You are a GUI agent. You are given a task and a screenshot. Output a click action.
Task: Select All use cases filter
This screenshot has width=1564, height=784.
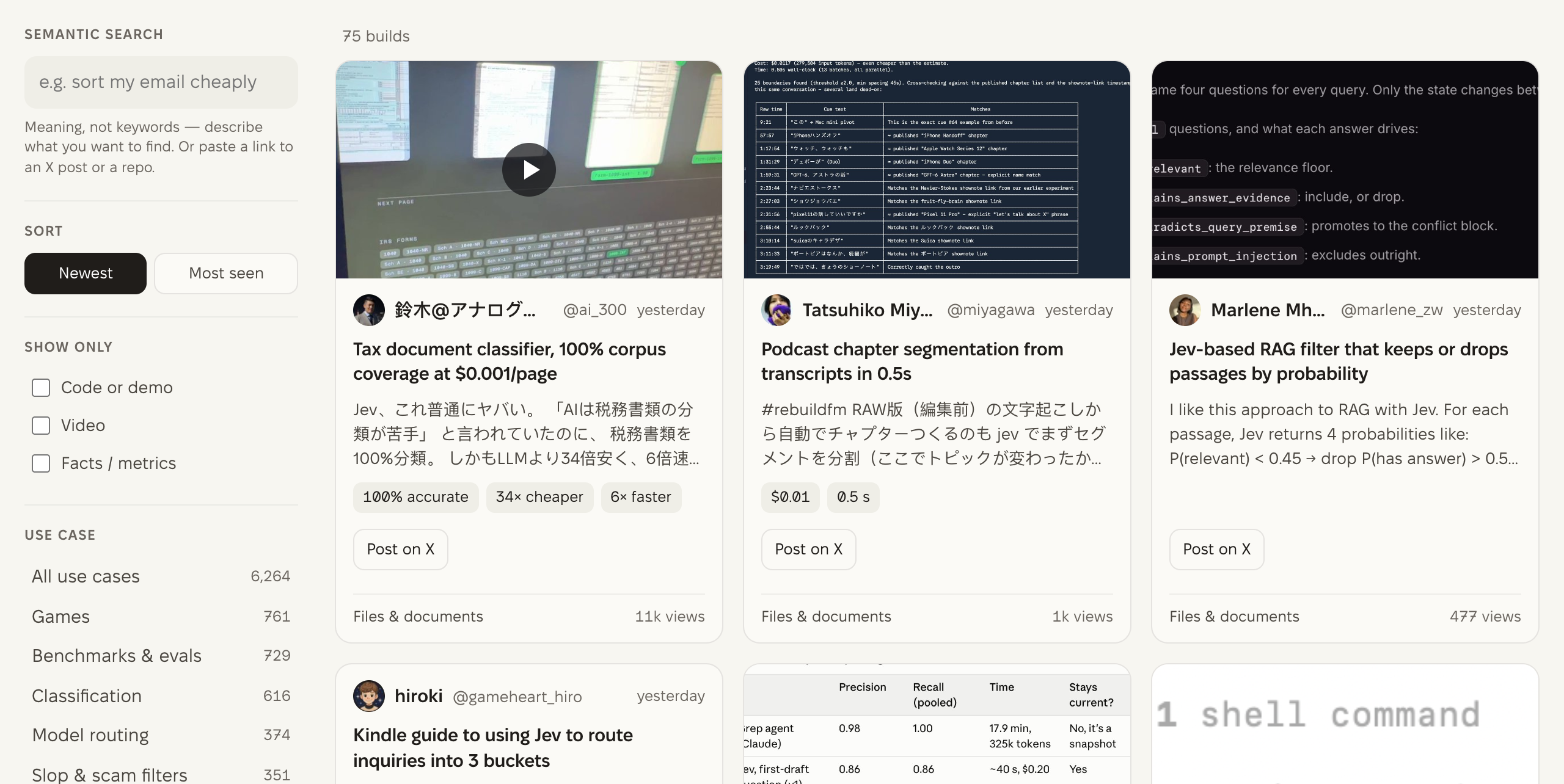pyautogui.click(x=161, y=576)
